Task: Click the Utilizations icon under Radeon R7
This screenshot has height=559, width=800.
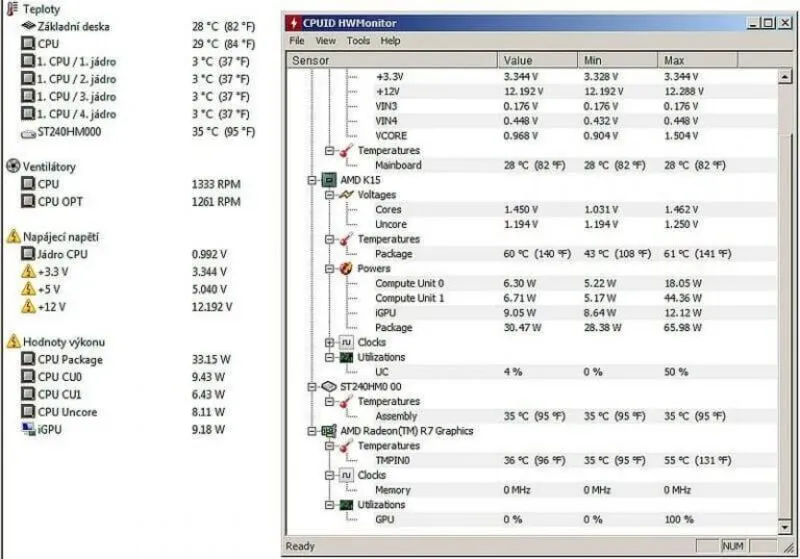Action: 346,505
